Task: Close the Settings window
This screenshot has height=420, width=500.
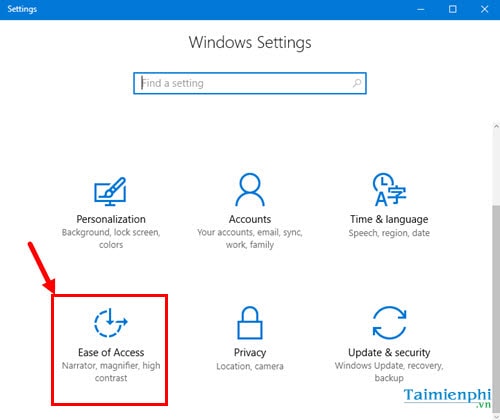Action: [484, 9]
